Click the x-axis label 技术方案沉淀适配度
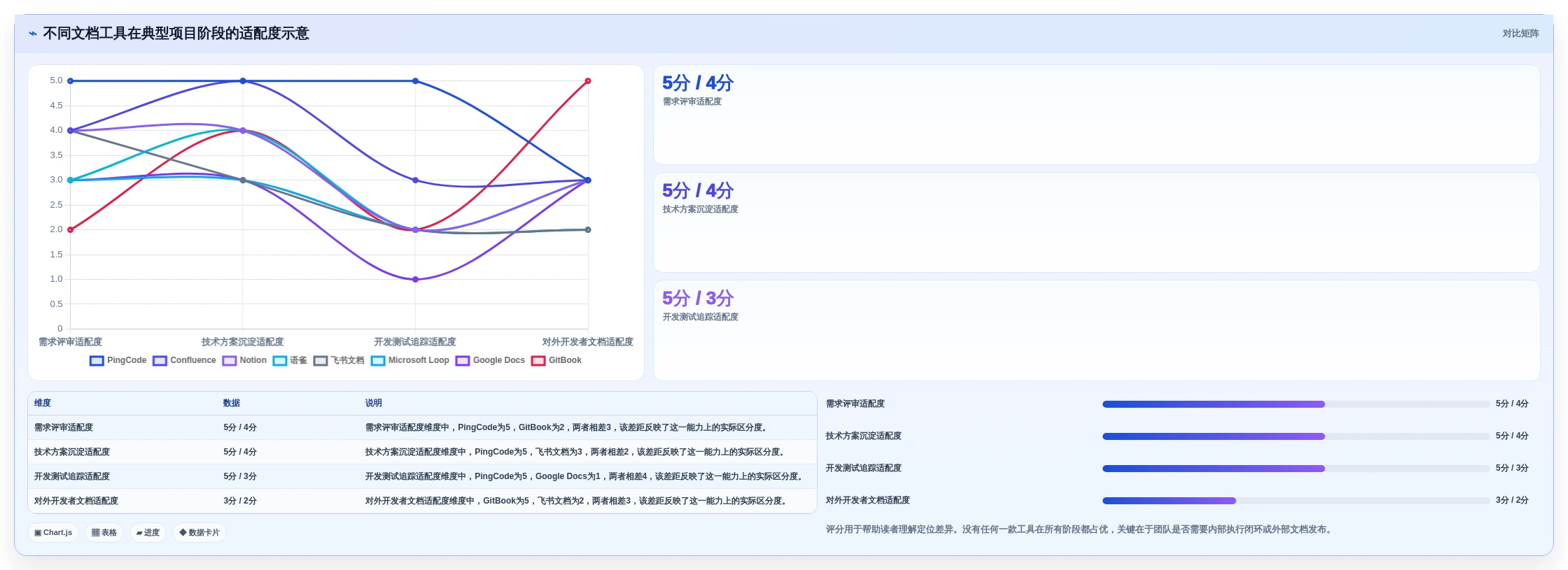Image resolution: width=1568 pixels, height=570 pixels. click(x=242, y=342)
